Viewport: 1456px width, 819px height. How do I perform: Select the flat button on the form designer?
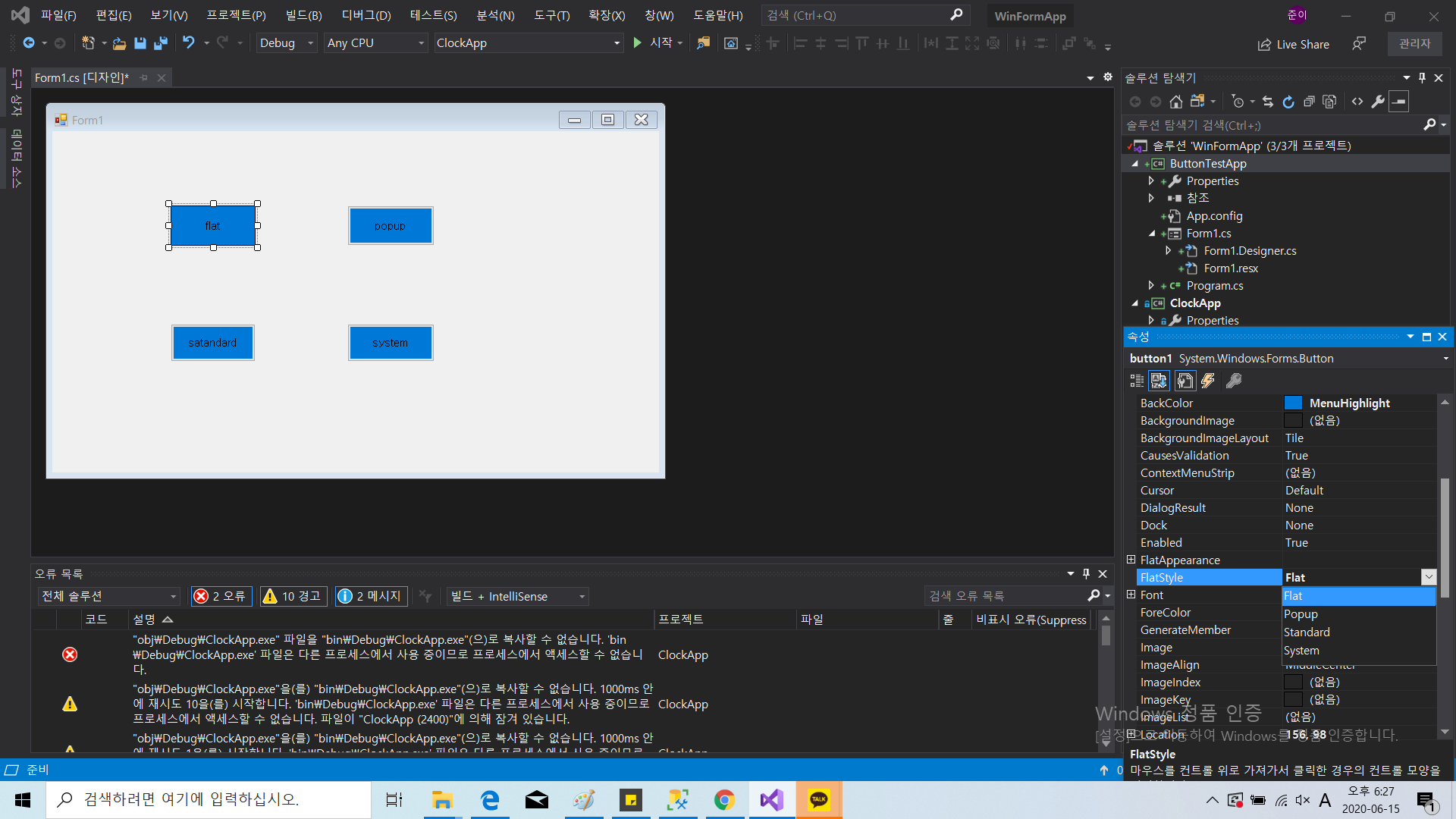(213, 226)
